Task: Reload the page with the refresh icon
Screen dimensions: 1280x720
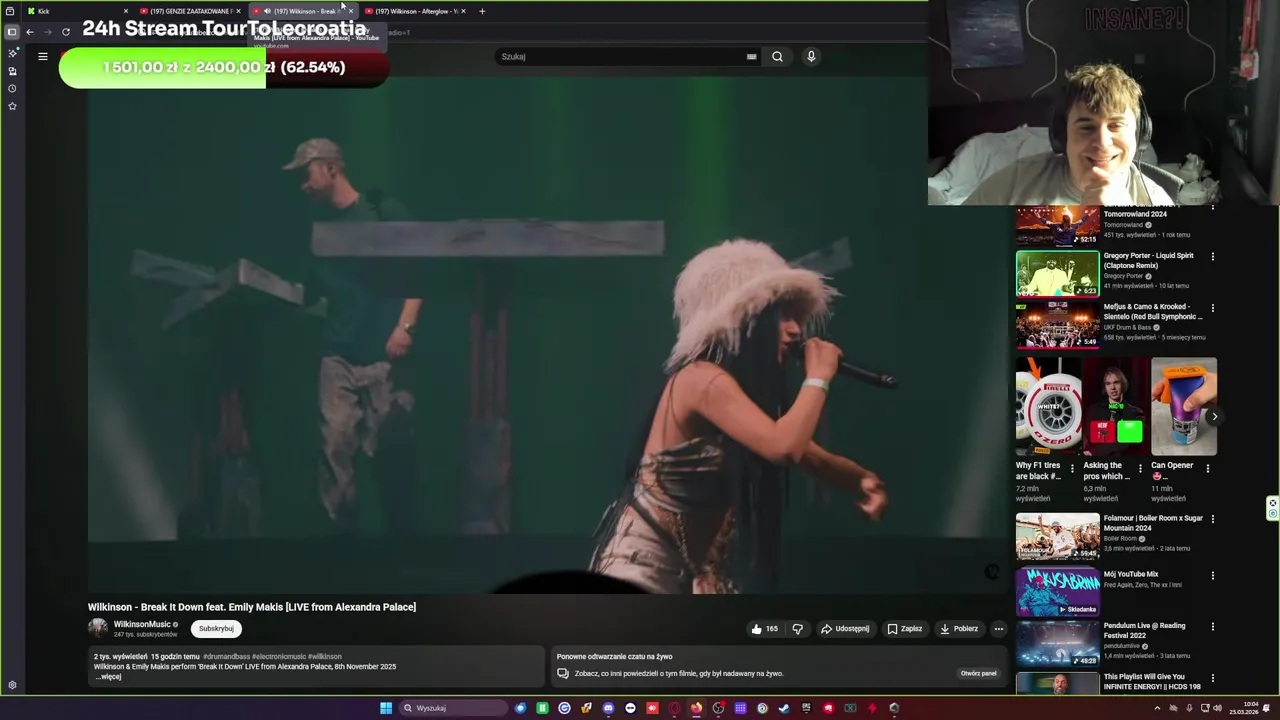Action: (66, 32)
